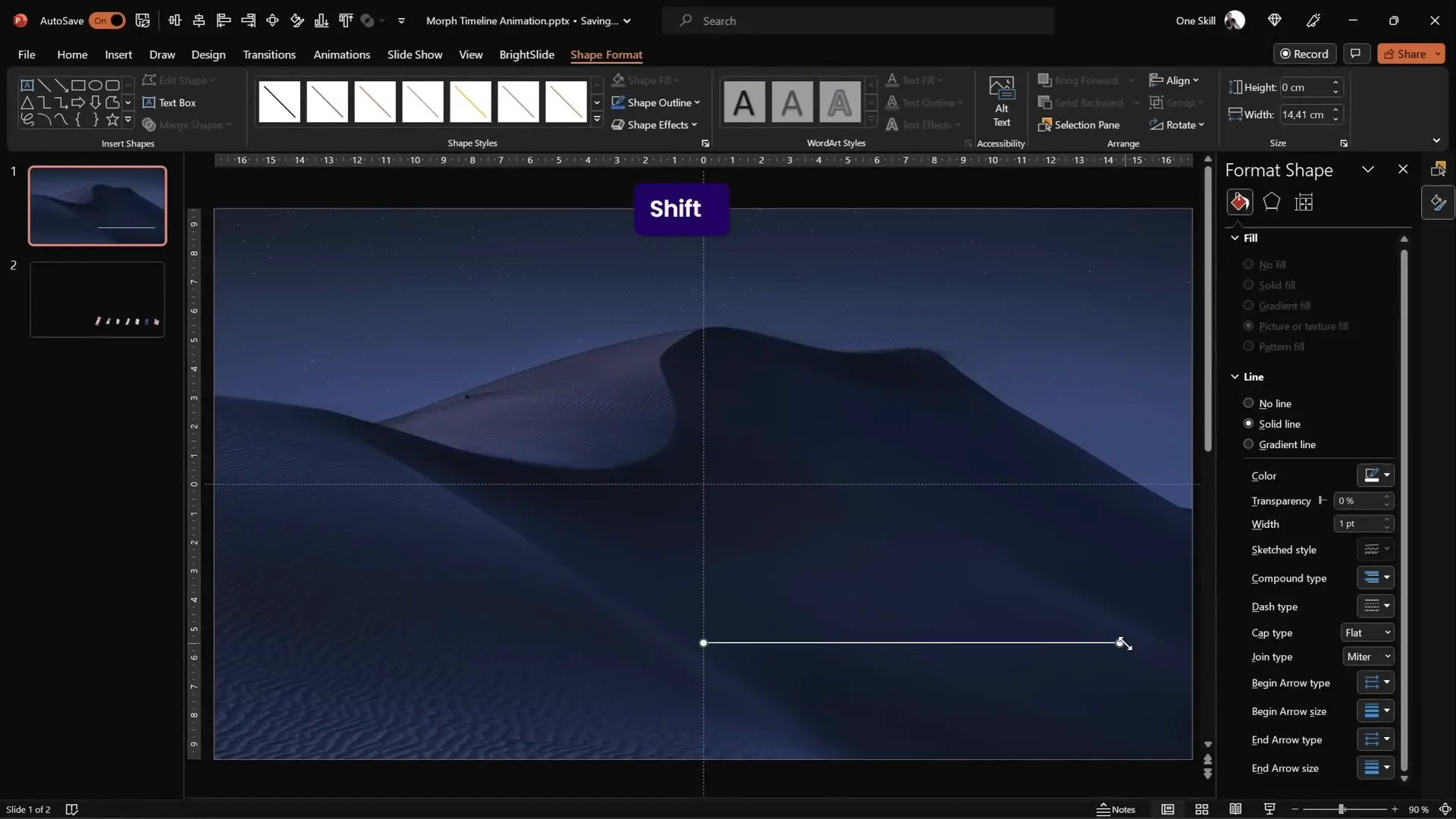Select slide 2 thumbnail
Image resolution: width=1456 pixels, height=819 pixels.
(97, 300)
